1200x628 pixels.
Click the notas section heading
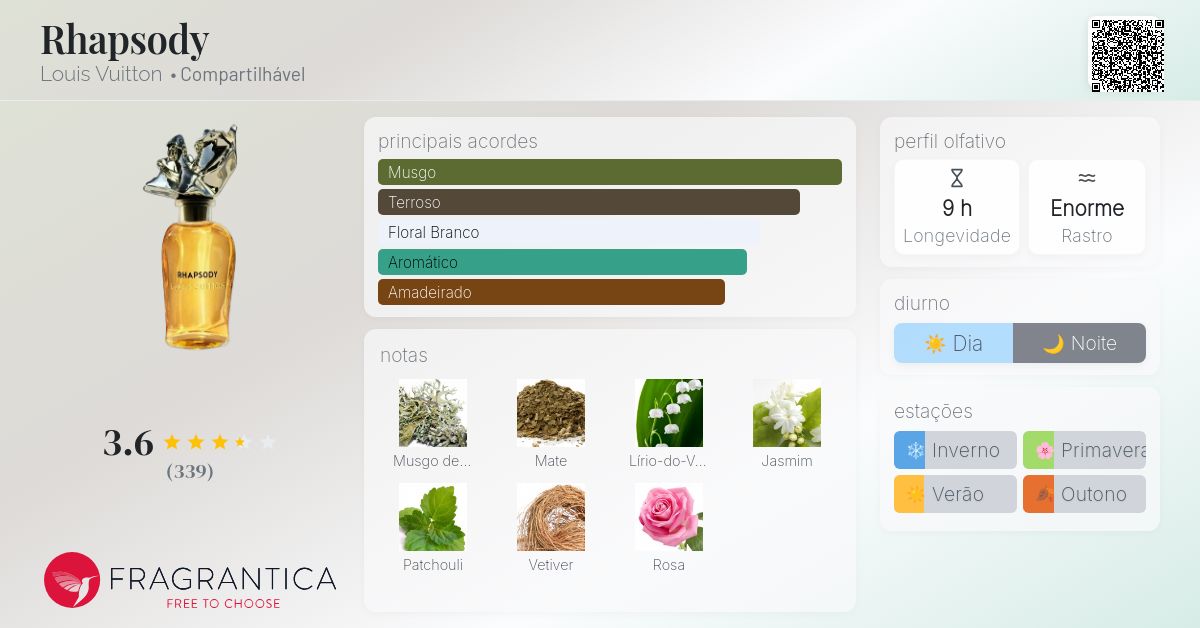pos(404,355)
